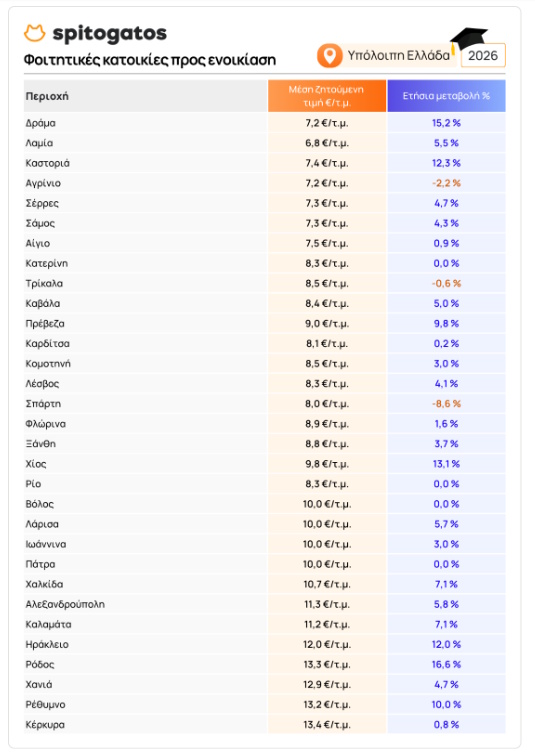Viewport: 535px width, 755px height.
Task: Select the 2026 year badge
Action: [x=483, y=55]
